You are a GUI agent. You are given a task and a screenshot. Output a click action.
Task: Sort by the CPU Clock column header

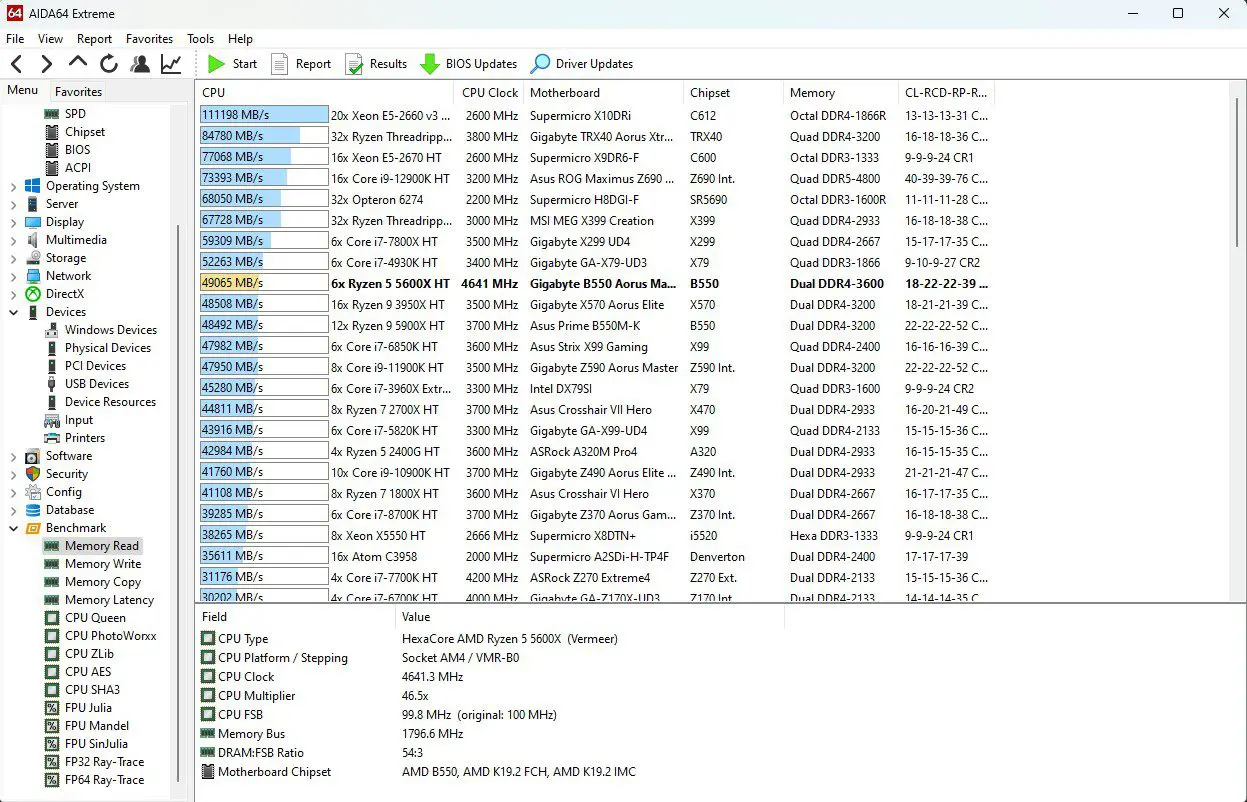click(x=490, y=93)
